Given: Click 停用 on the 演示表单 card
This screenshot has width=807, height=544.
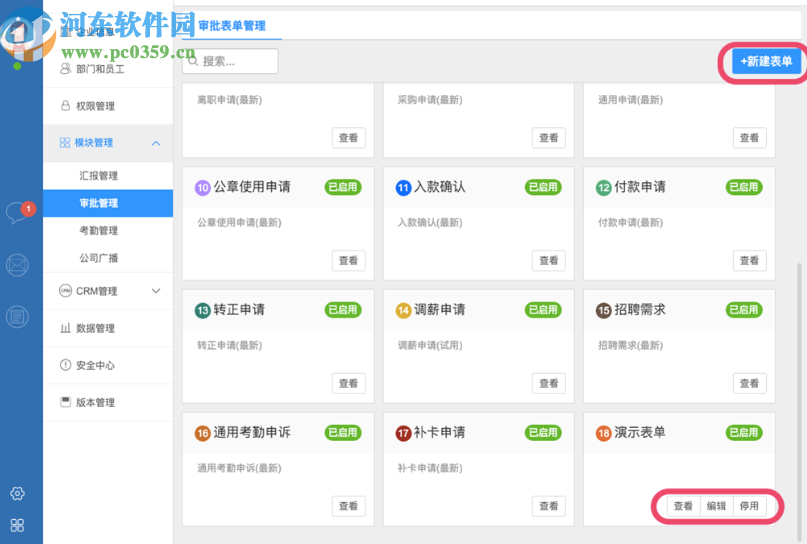Looking at the screenshot, I should click(749, 506).
